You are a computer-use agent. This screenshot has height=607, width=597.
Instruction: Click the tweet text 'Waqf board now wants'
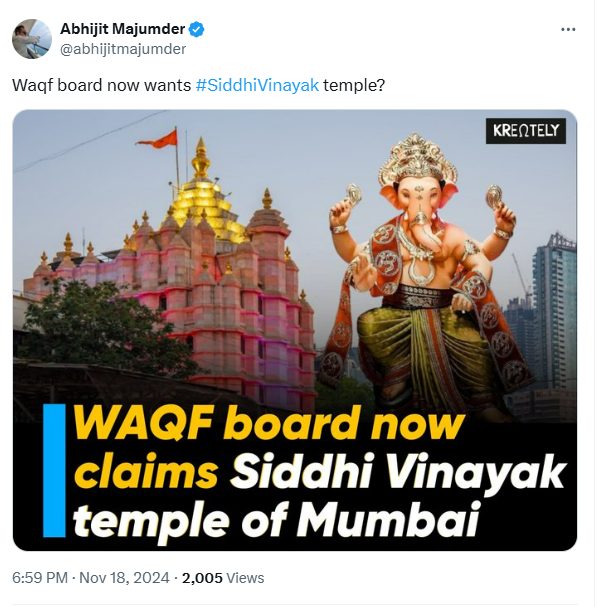pyautogui.click(x=101, y=85)
